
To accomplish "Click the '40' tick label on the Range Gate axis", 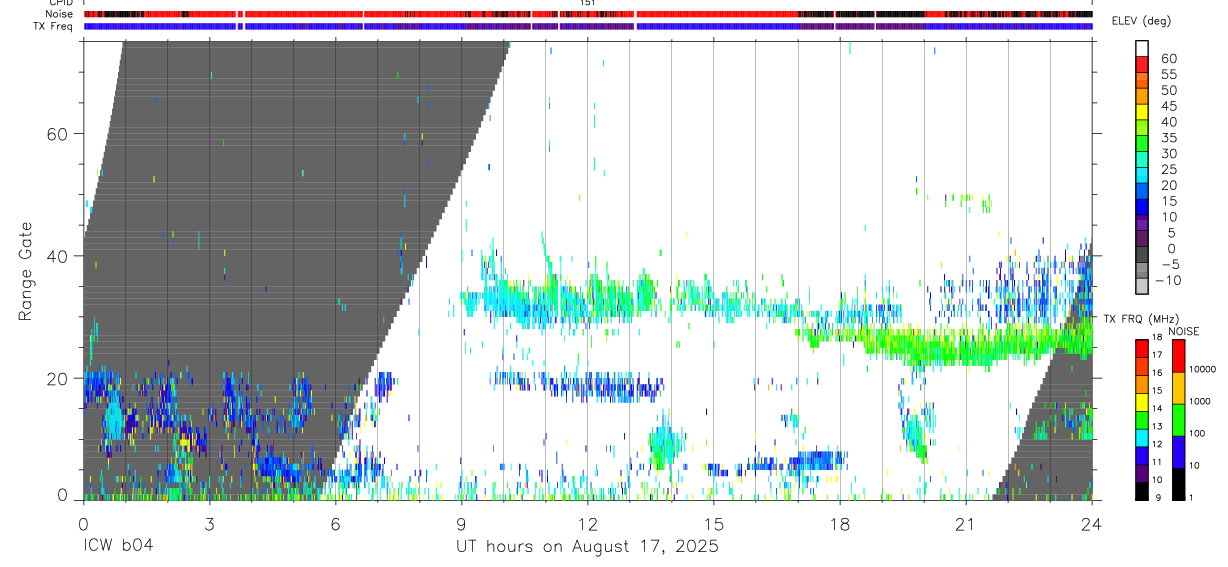I will pyautogui.click(x=55, y=256).
